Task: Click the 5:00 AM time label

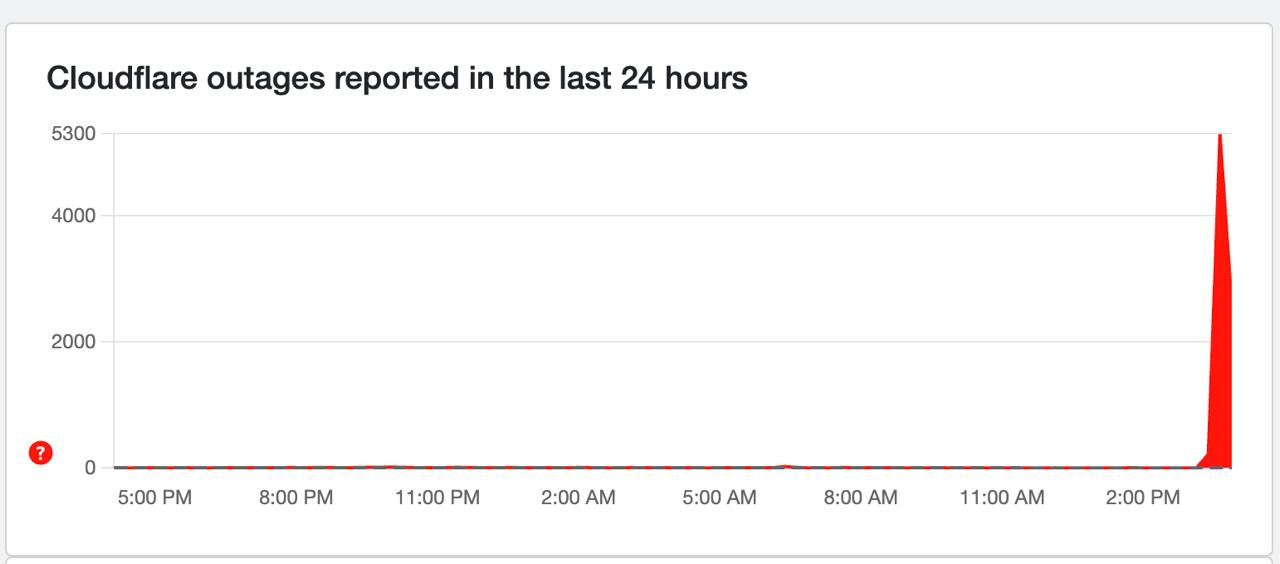Action: [719, 498]
